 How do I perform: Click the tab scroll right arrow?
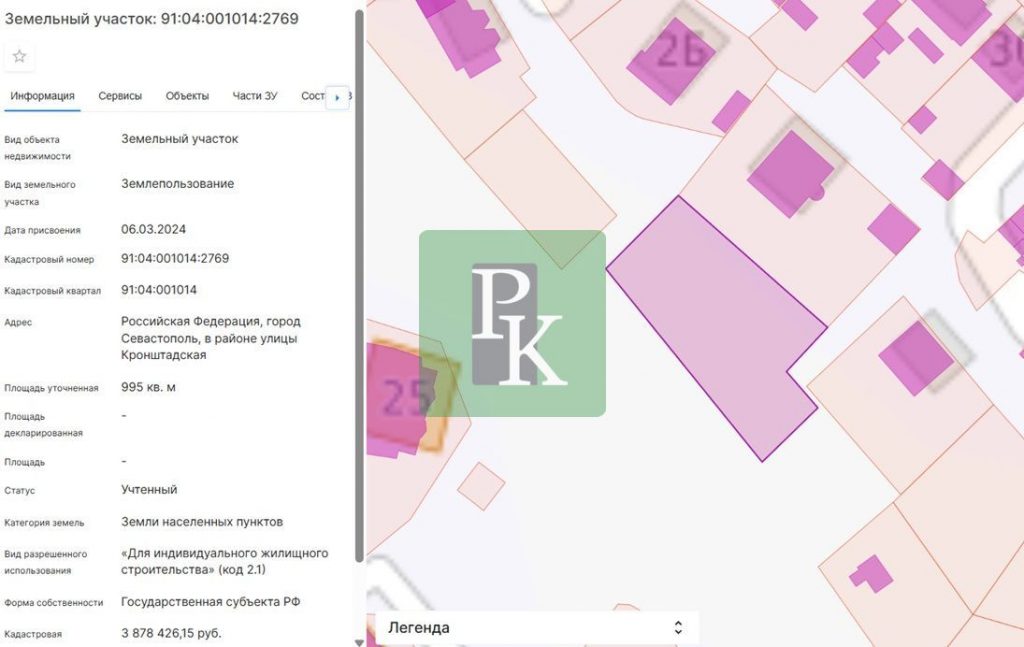[337, 97]
